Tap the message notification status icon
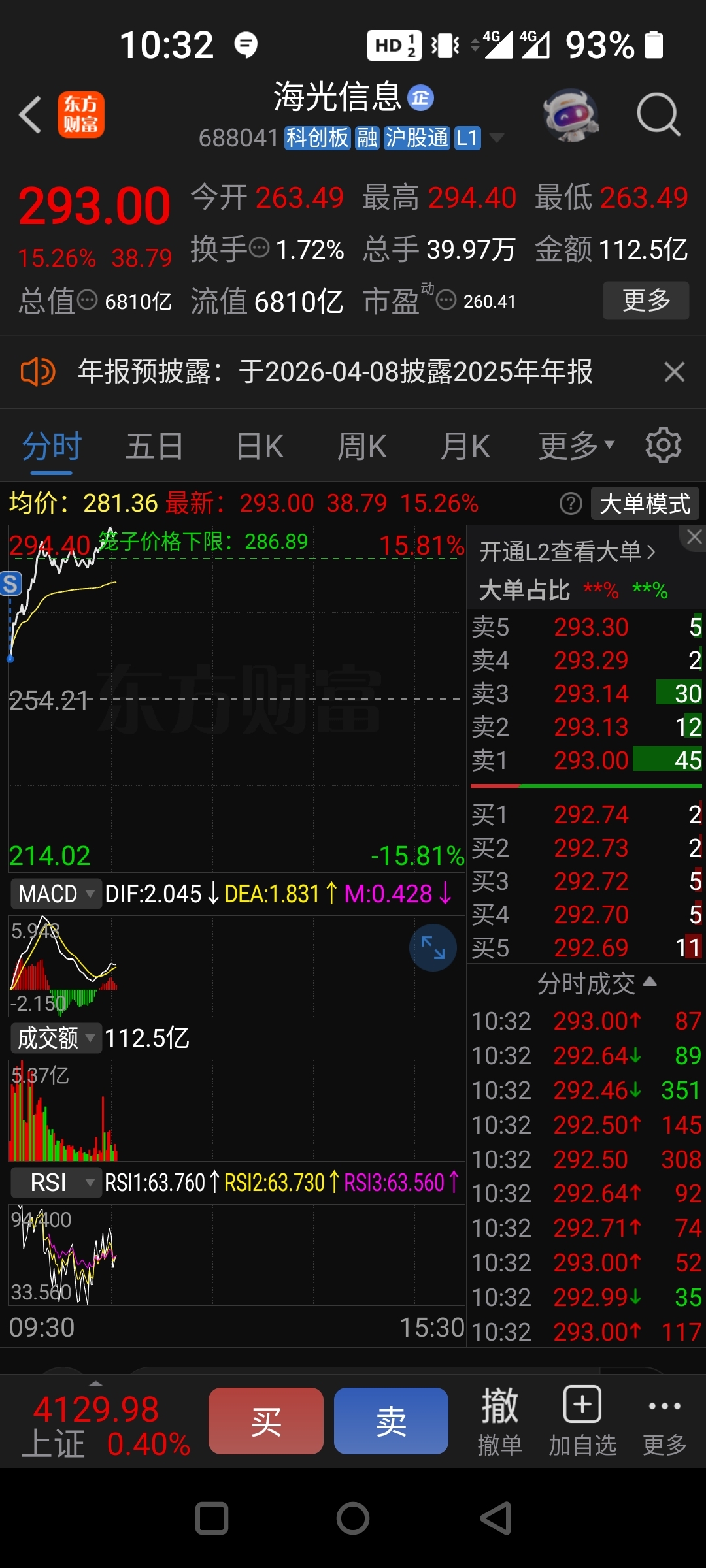Image resolution: width=706 pixels, height=1568 pixels. pyautogui.click(x=246, y=45)
